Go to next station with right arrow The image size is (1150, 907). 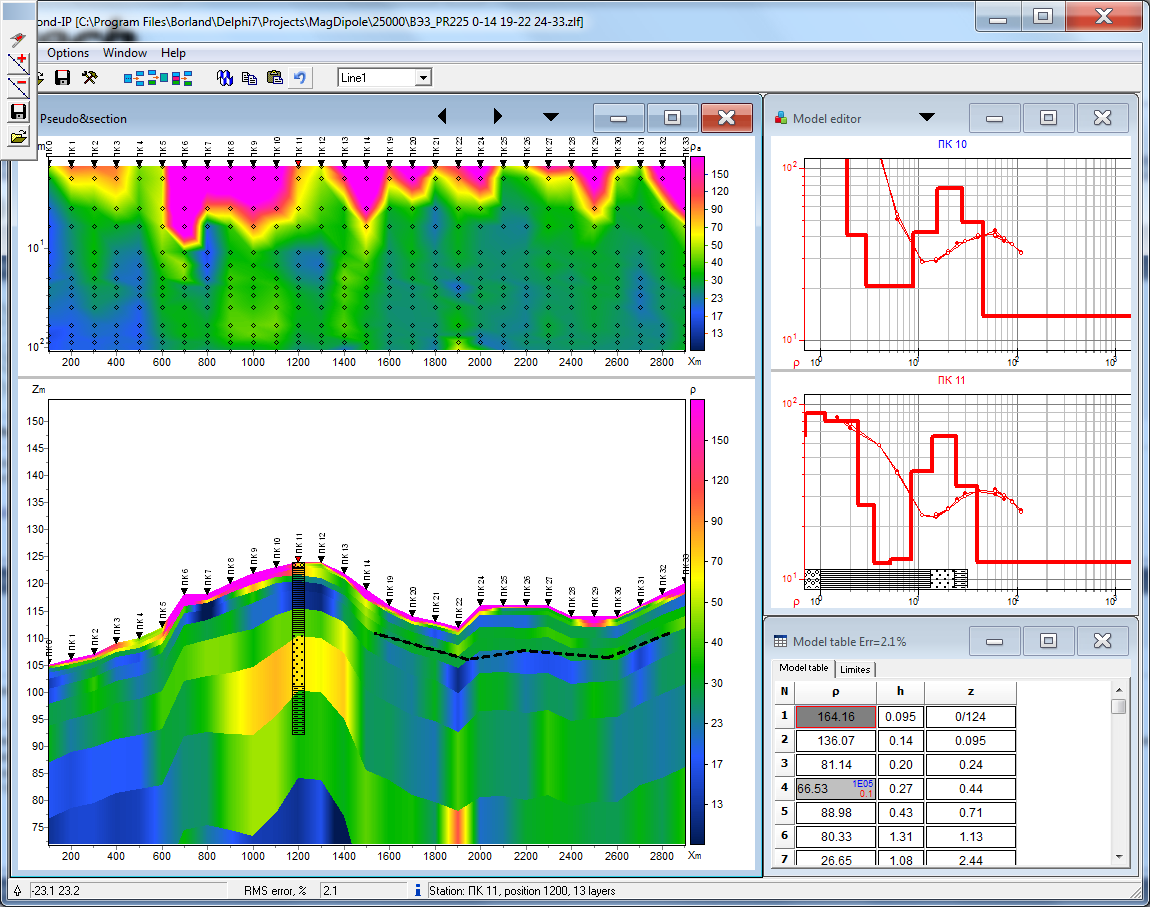pos(497,117)
